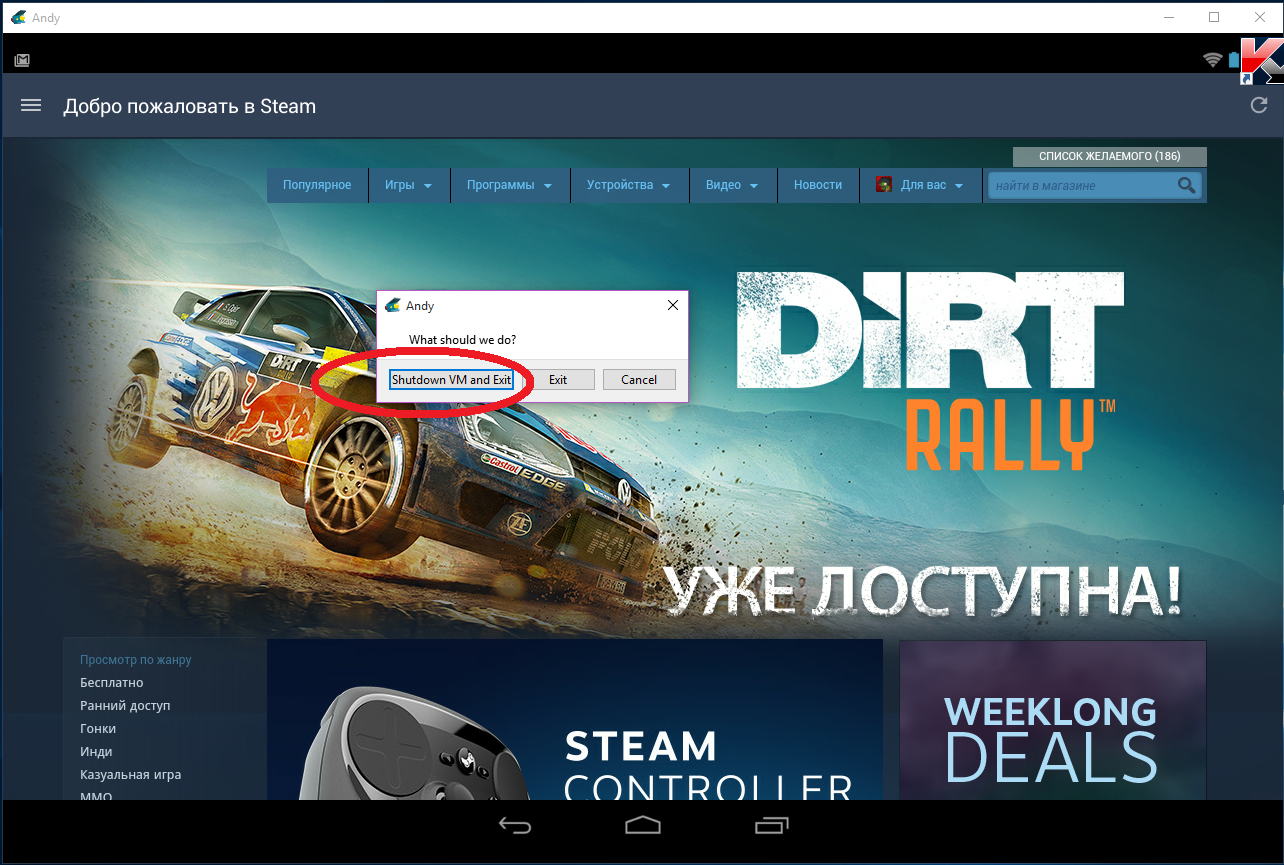
Task: Expand the Игры dropdown menu
Action: (x=409, y=185)
